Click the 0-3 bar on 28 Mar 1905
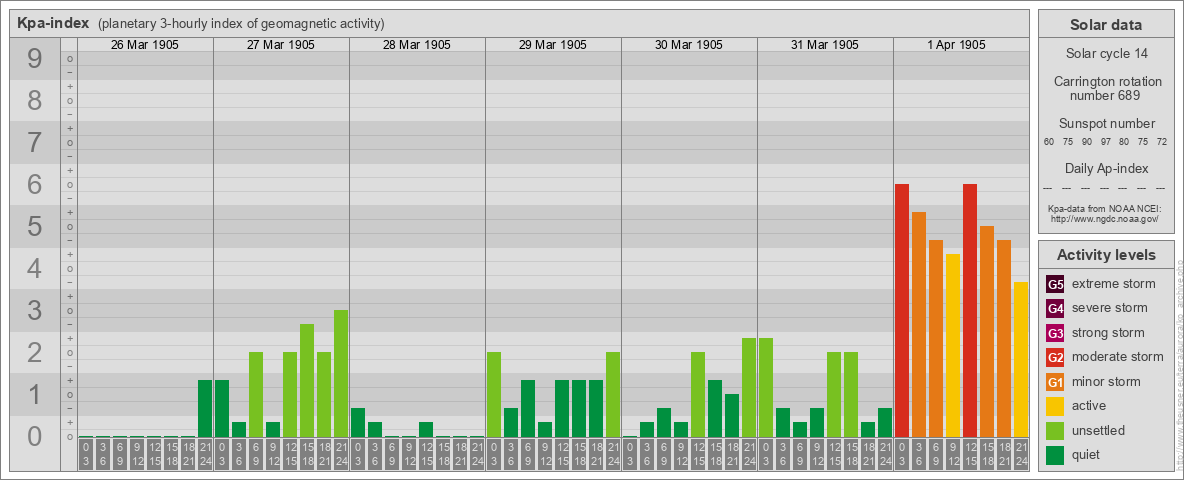The height and width of the screenshot is (480, 1184). (358, 423)
